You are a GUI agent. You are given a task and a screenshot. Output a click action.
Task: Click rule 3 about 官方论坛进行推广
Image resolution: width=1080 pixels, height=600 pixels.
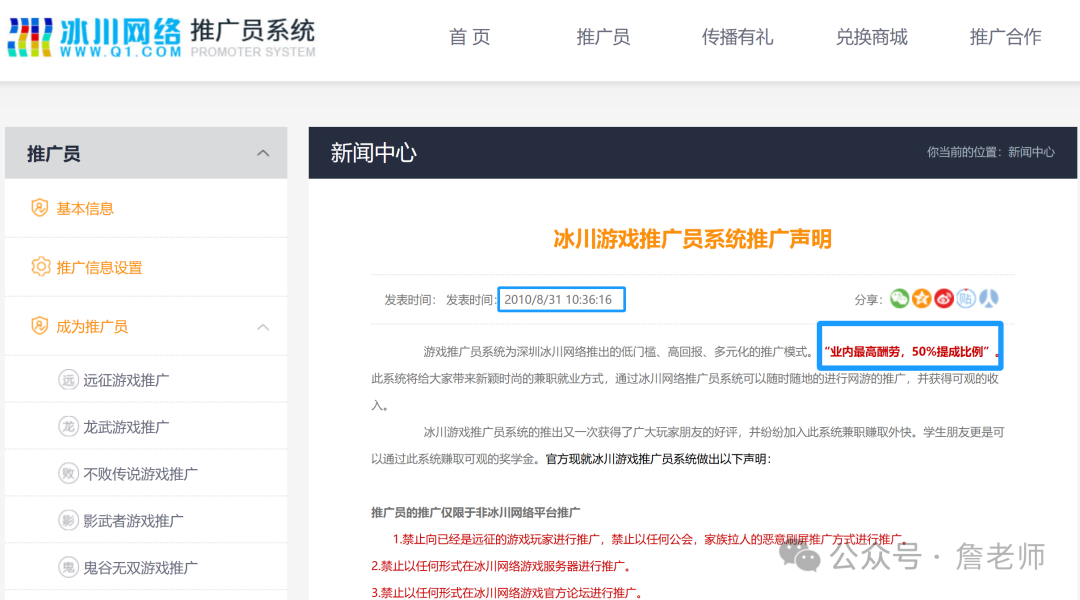click(508, 593)
